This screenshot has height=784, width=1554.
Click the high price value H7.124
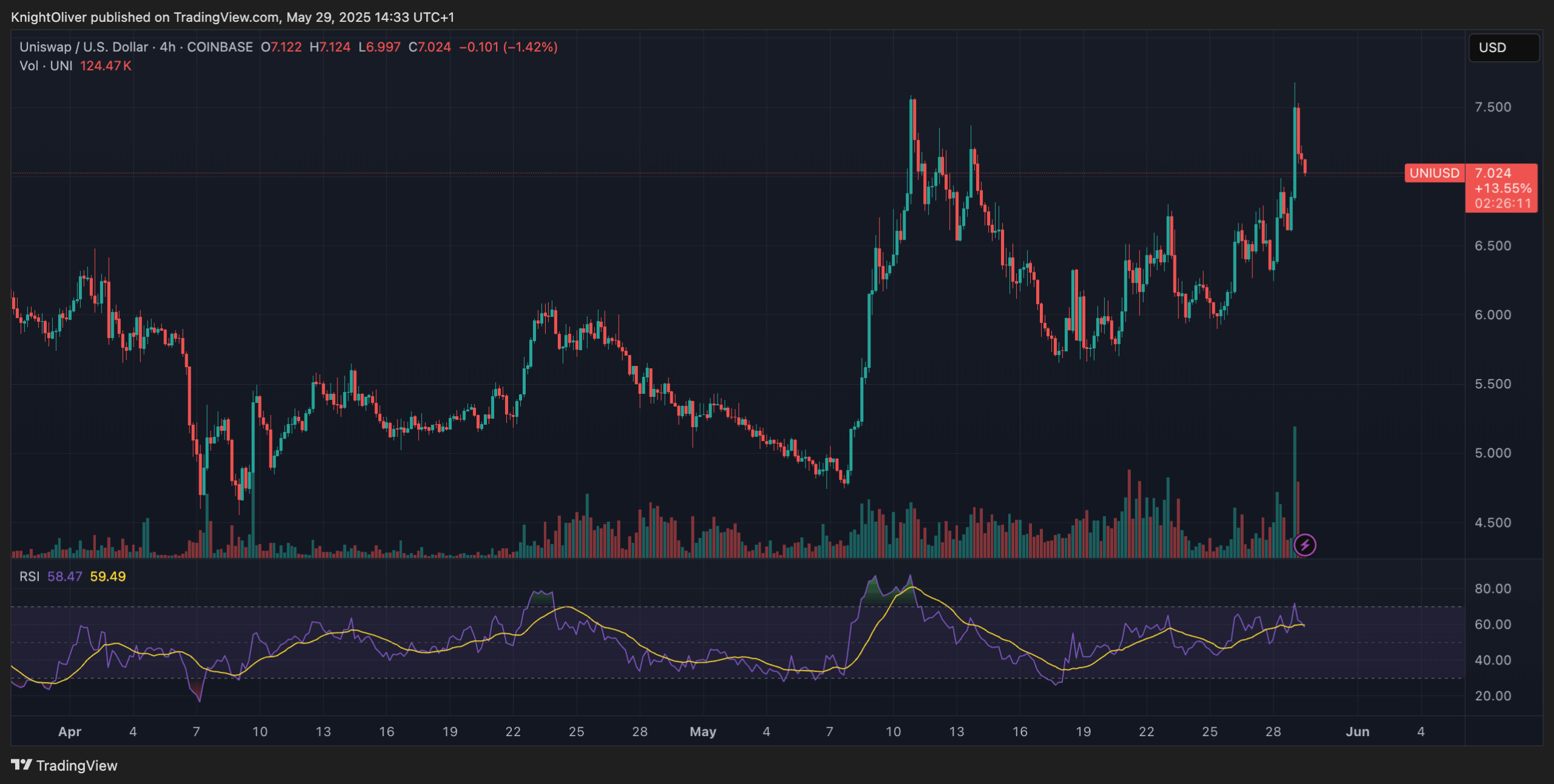(330, 47)
